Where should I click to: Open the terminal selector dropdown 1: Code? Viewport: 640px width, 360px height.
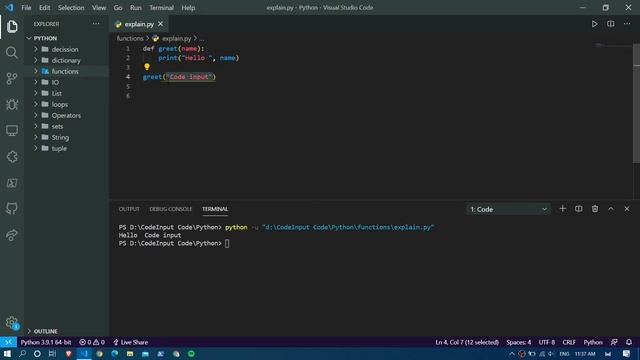coord(508,209)
